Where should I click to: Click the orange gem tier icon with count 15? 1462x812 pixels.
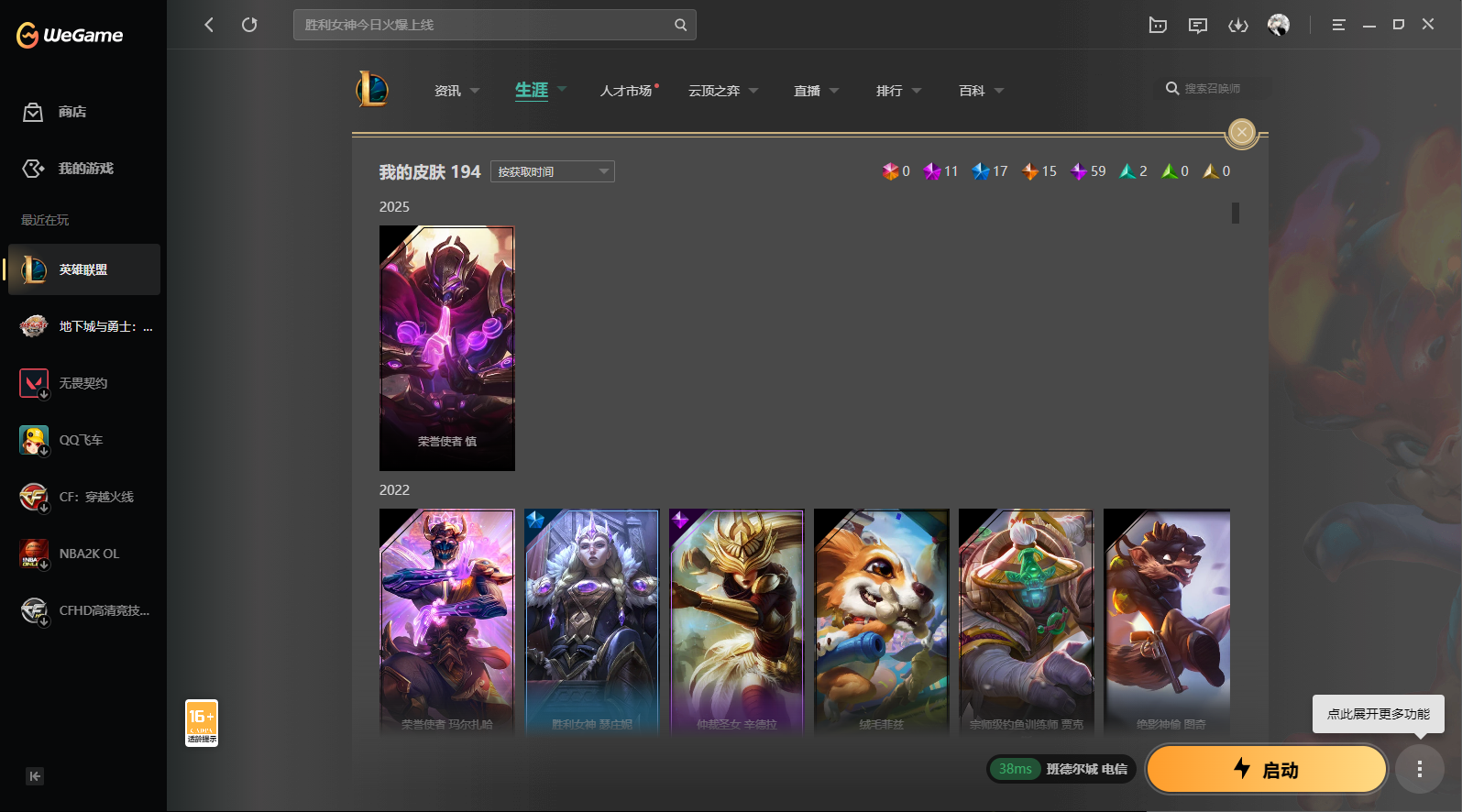tap(1030, 171)
